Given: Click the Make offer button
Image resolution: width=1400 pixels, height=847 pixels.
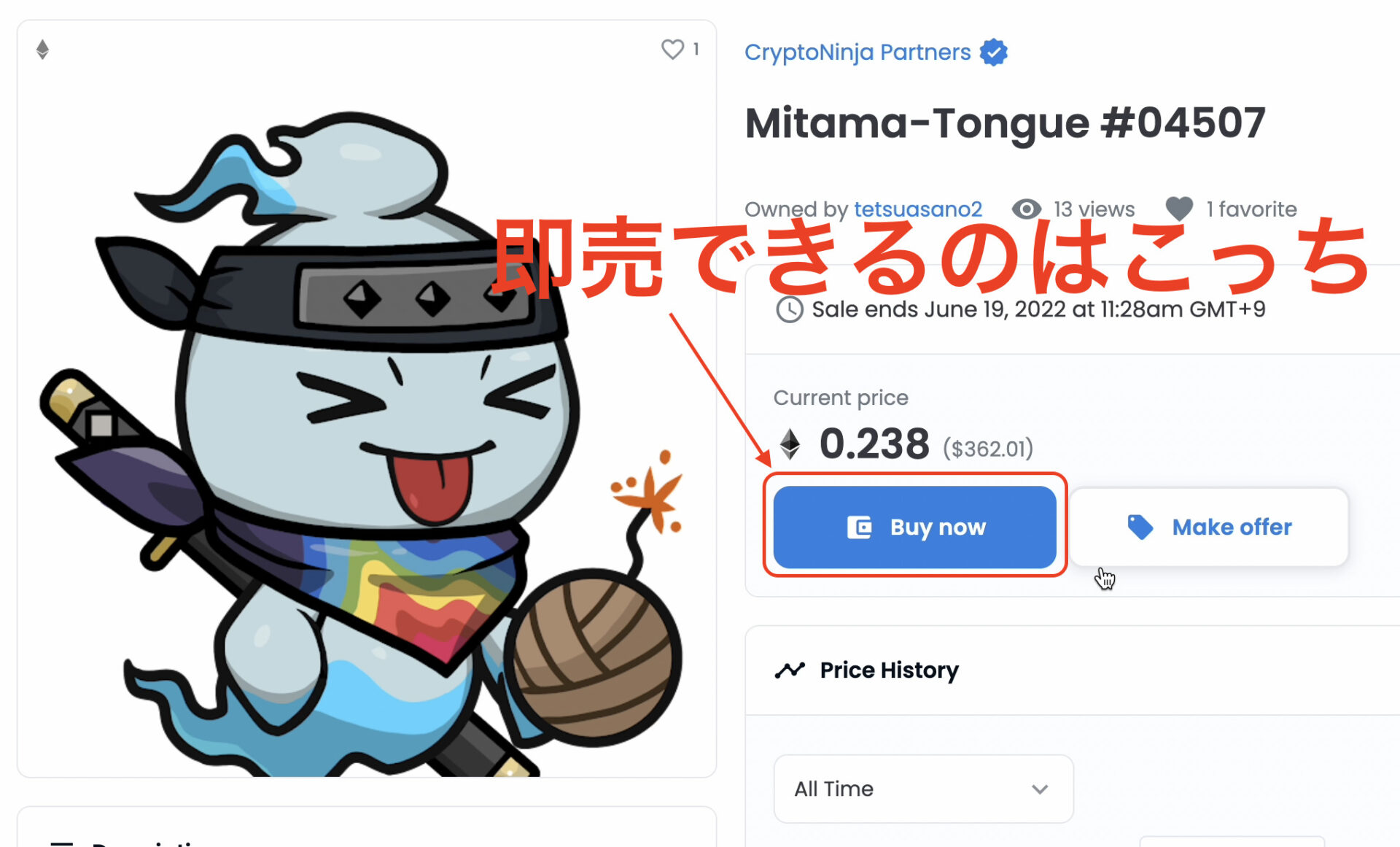Looking at the screenshot, I should [1210, 527].
